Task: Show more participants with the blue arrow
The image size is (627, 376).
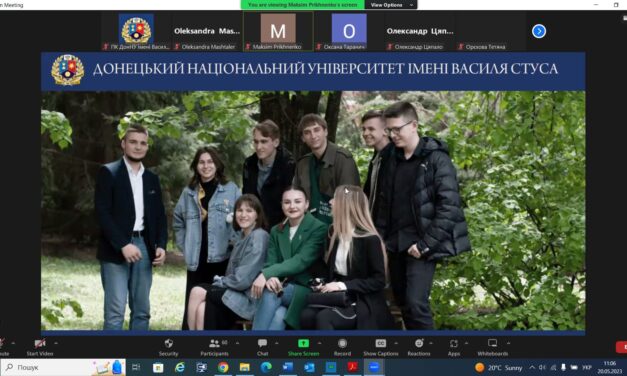Action: pos(539,31)
